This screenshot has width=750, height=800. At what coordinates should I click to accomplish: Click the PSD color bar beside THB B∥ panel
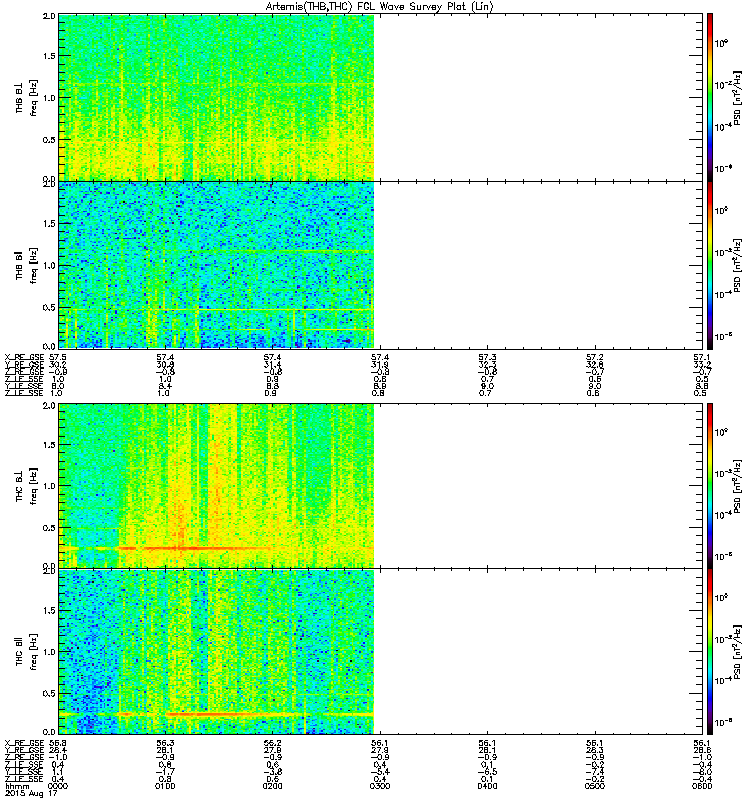pyautogui.click(x=710, y=265)
